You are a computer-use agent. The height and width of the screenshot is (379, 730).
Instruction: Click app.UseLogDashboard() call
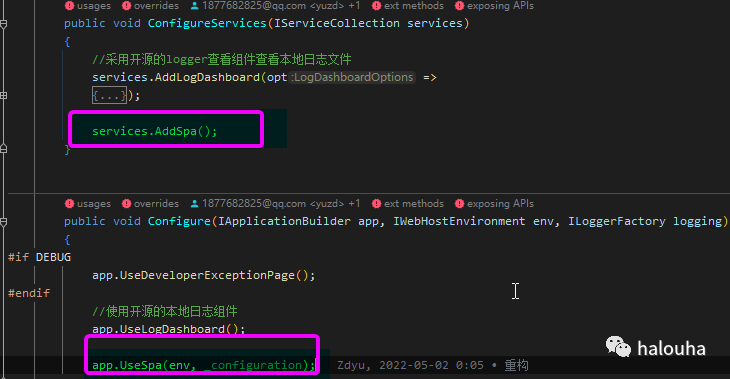click(x=169, y=329)
